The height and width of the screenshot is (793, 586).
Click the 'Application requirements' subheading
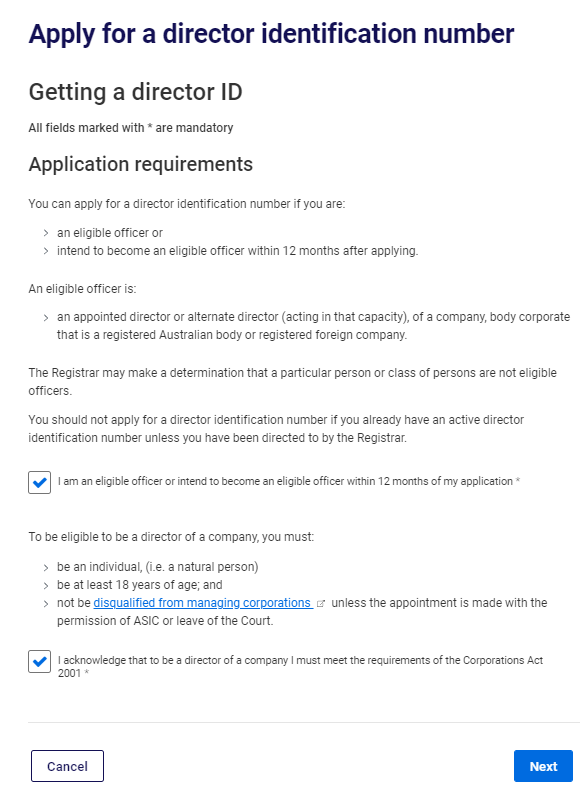click(141, 164)
